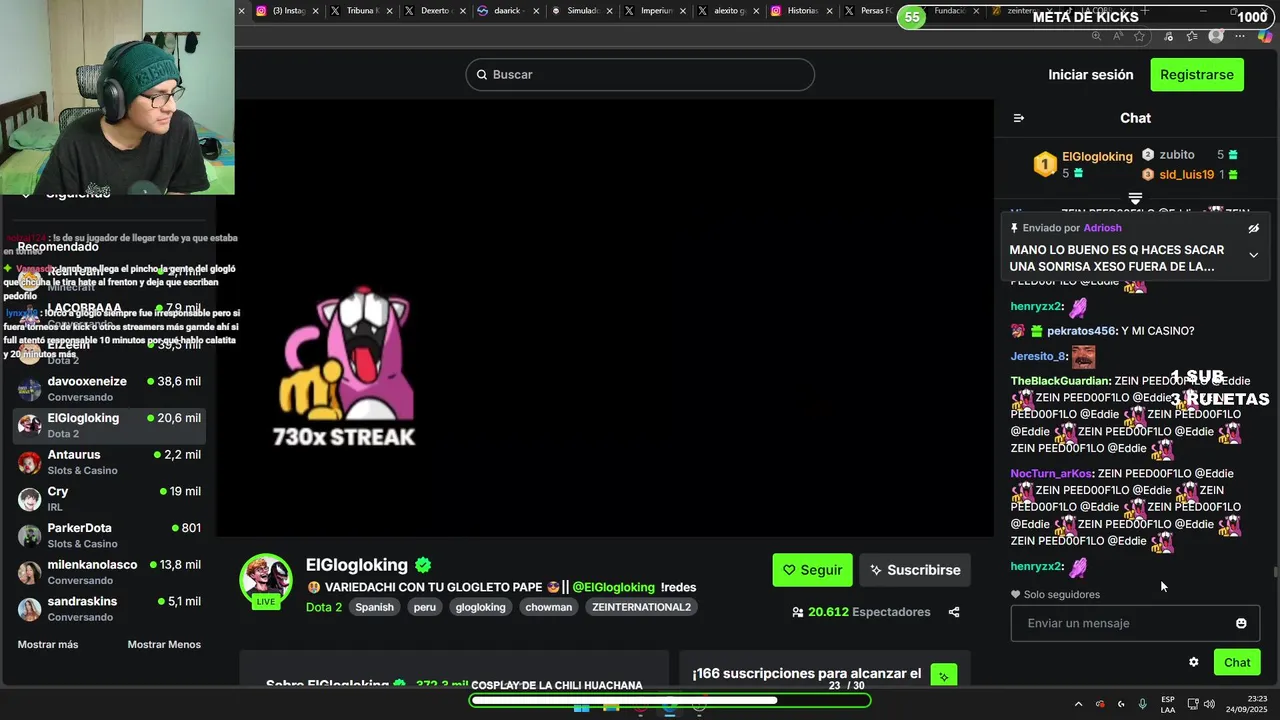Viewport: 1280px width, 720px height.
Task: Bookmark page with the star icon
Action: coord(1139,36)
